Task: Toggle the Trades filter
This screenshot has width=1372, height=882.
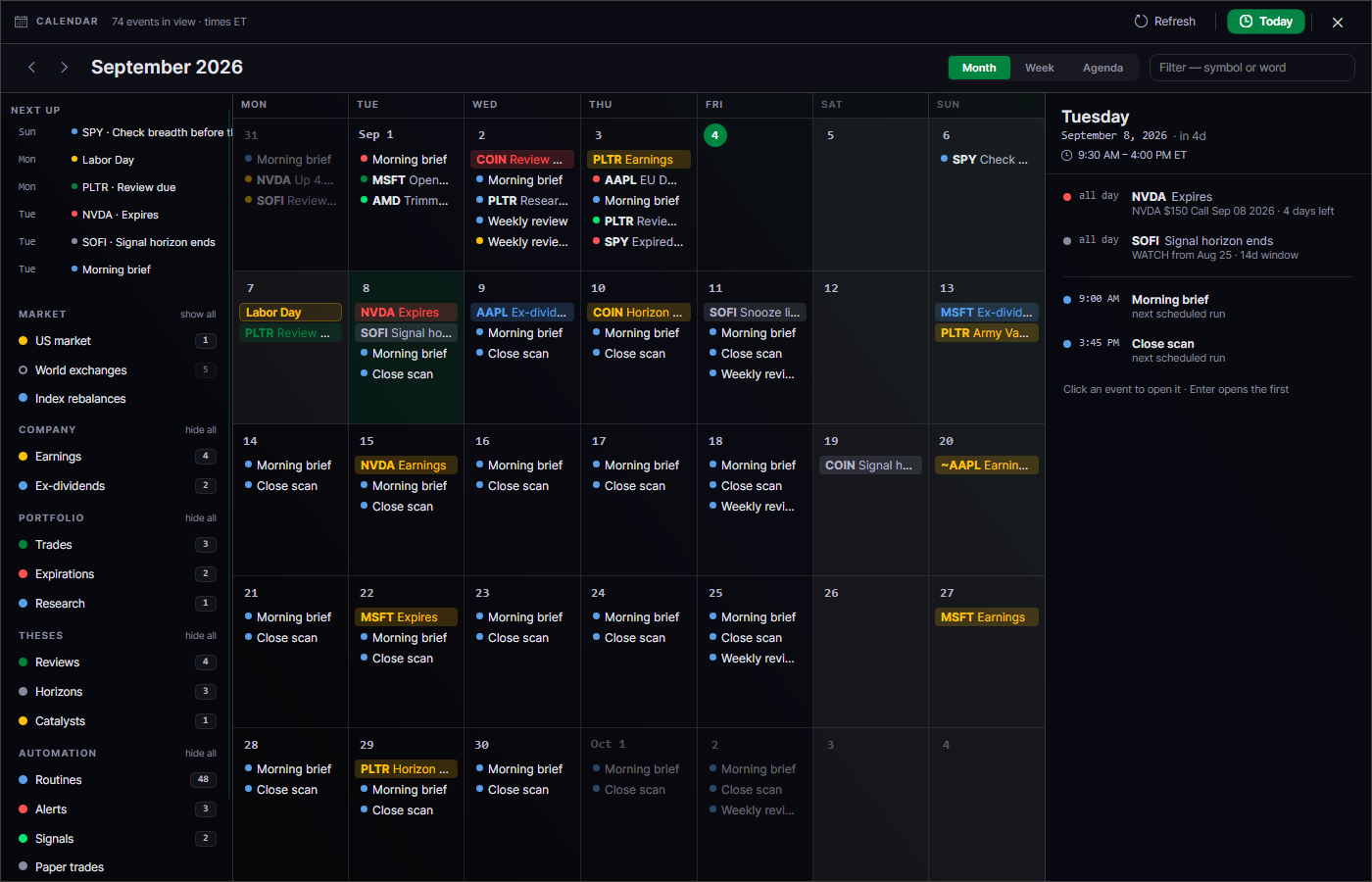Action: point(117,545)
